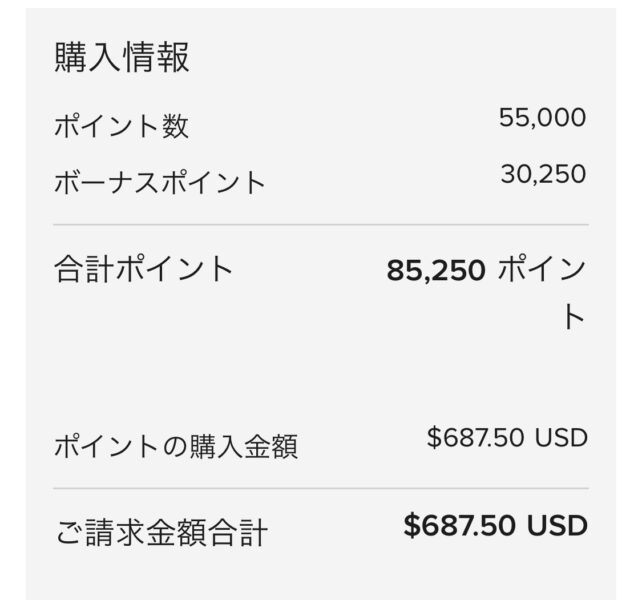Click the dollar sign in bold total
The height and width of the screenshot is (600, 642).
coord(411,526)
